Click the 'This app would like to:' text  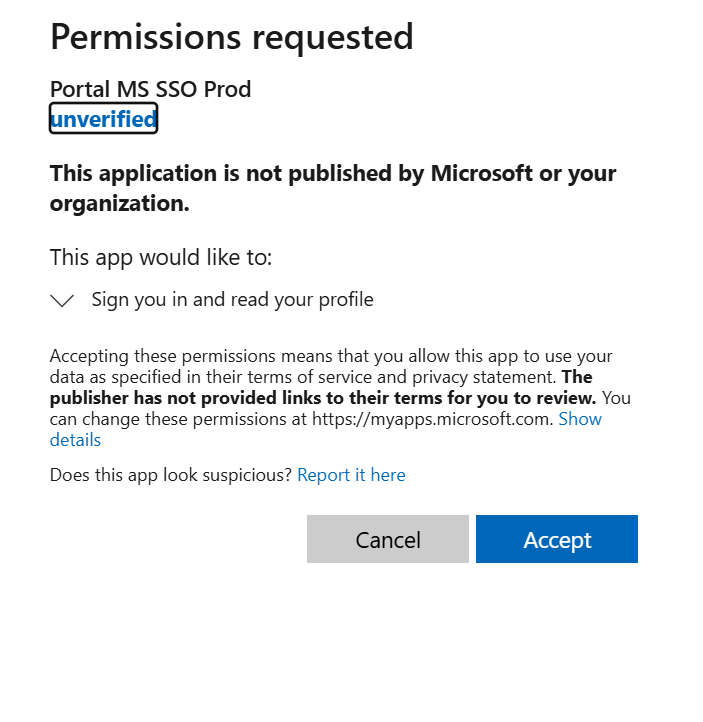click(x=161, y=257)
